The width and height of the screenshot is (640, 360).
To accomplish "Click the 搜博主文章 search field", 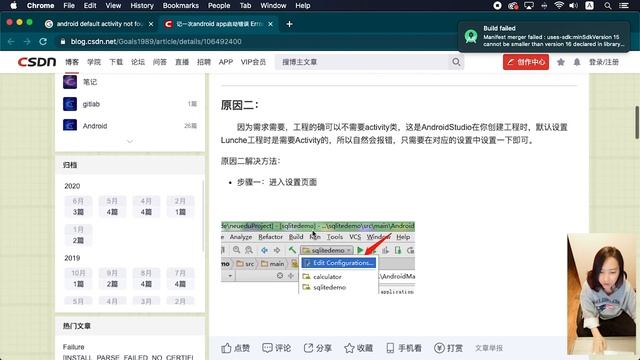I will (x=361, y=62).
